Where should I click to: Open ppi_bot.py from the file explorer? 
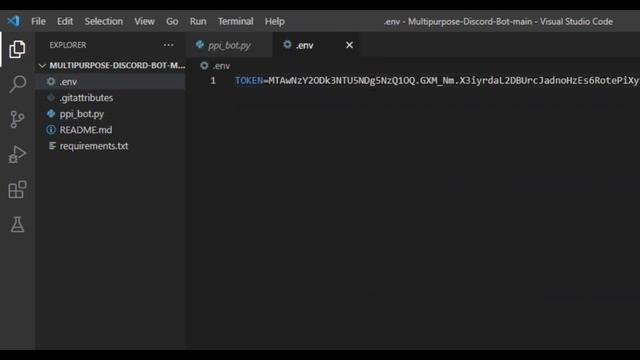(x=111, y=114)
